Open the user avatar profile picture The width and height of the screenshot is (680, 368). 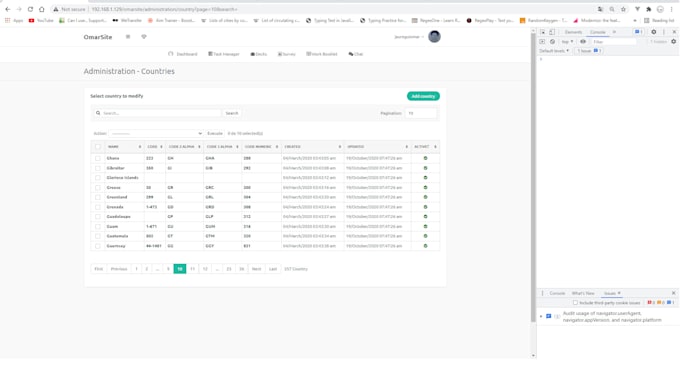click(434, 37)
